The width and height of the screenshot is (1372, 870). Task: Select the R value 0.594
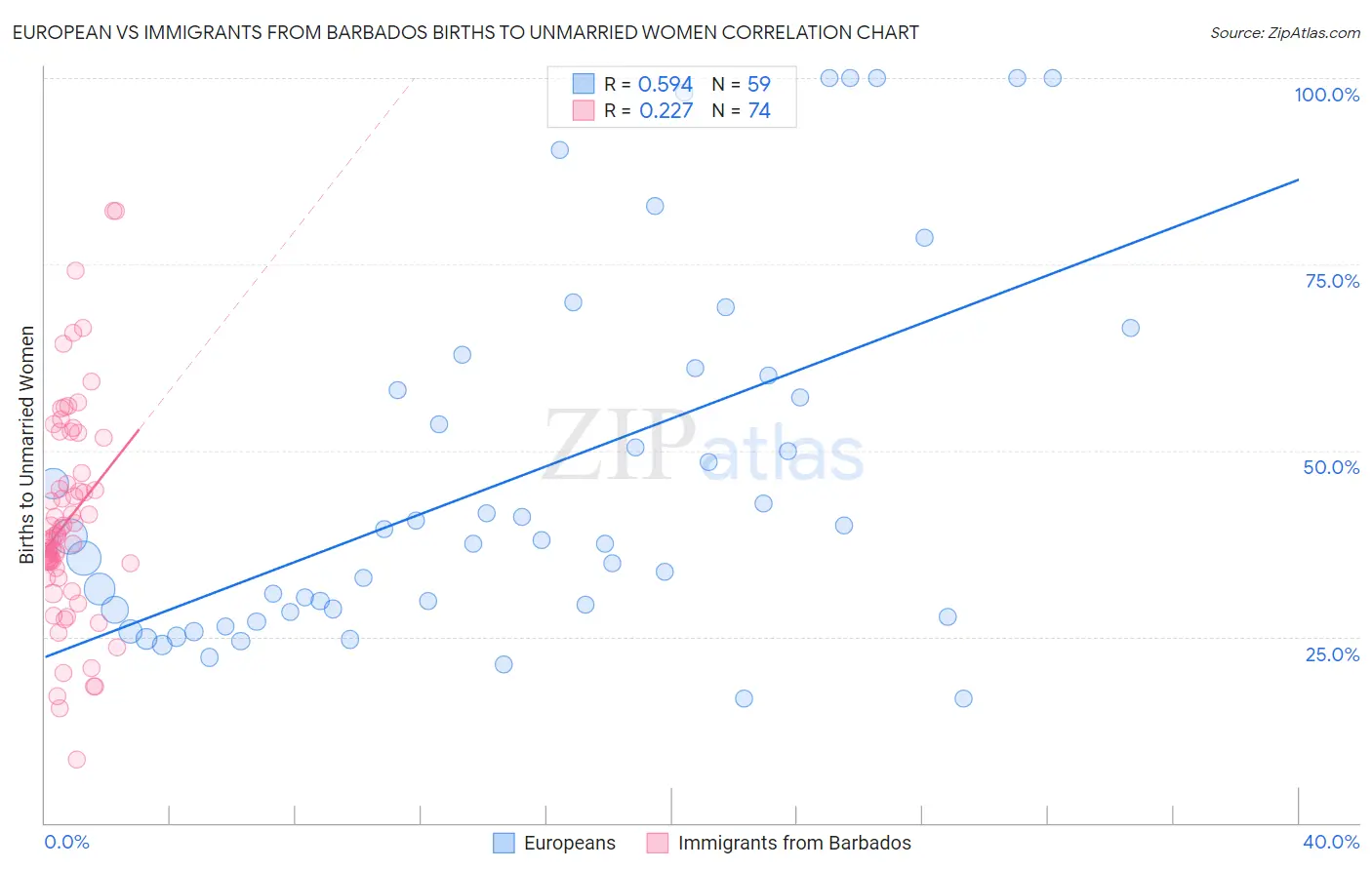click(x=665, y=84)
